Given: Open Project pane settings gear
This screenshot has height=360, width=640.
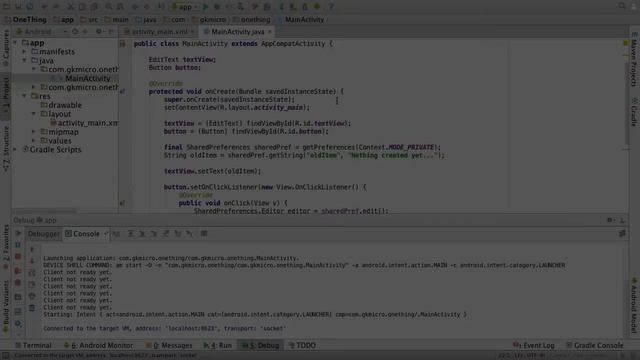Looking at the screenshot, I should point(99,31).
